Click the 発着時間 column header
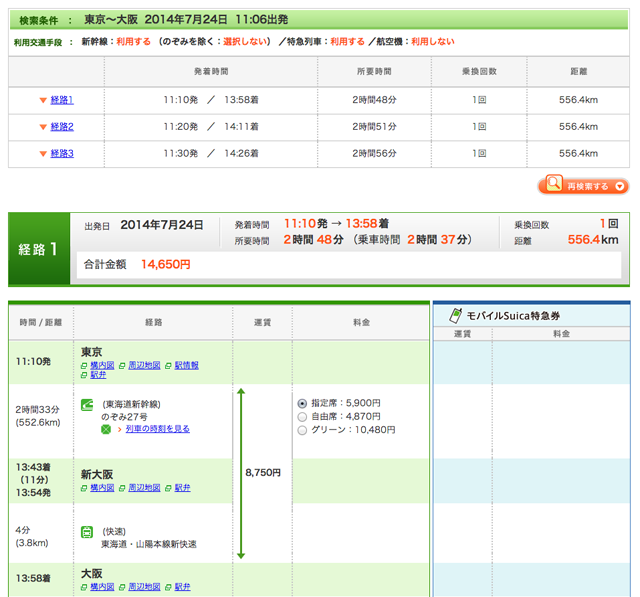The height and width of the screenshot is (597, 640). (211, 71)
